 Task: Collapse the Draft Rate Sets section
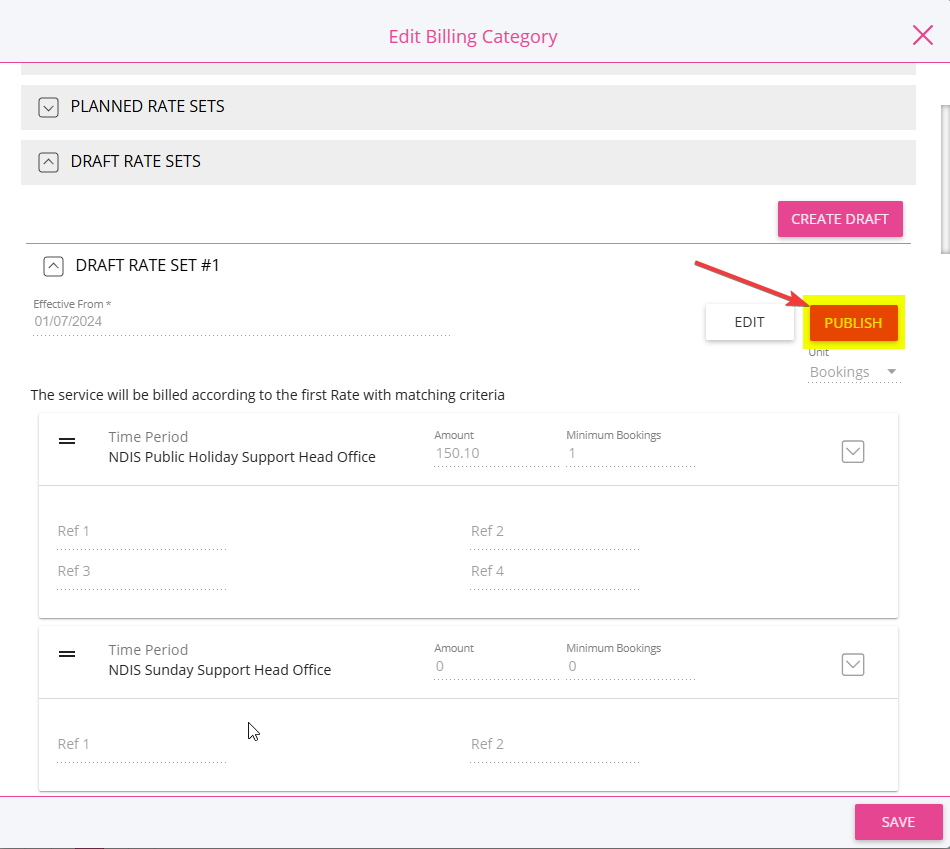pyautogui.click(x=48, y=162)
